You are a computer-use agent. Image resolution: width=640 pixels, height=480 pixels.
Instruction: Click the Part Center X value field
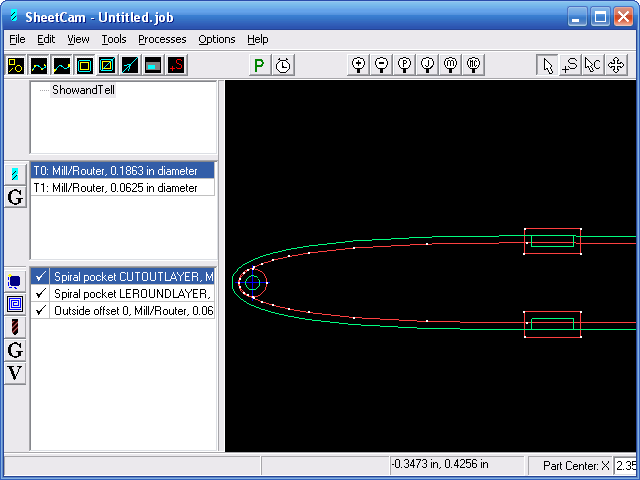point(625,466)
